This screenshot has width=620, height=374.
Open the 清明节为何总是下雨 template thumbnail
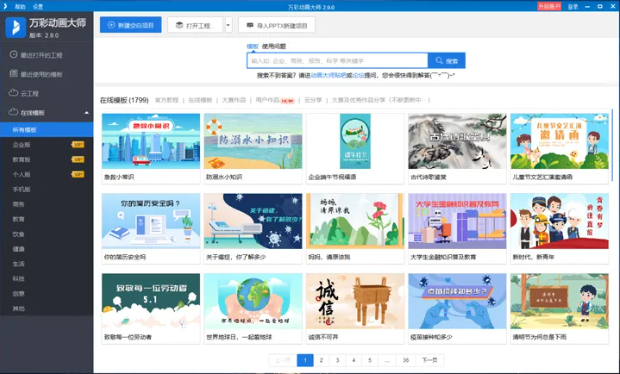click(x=560, y=301)
